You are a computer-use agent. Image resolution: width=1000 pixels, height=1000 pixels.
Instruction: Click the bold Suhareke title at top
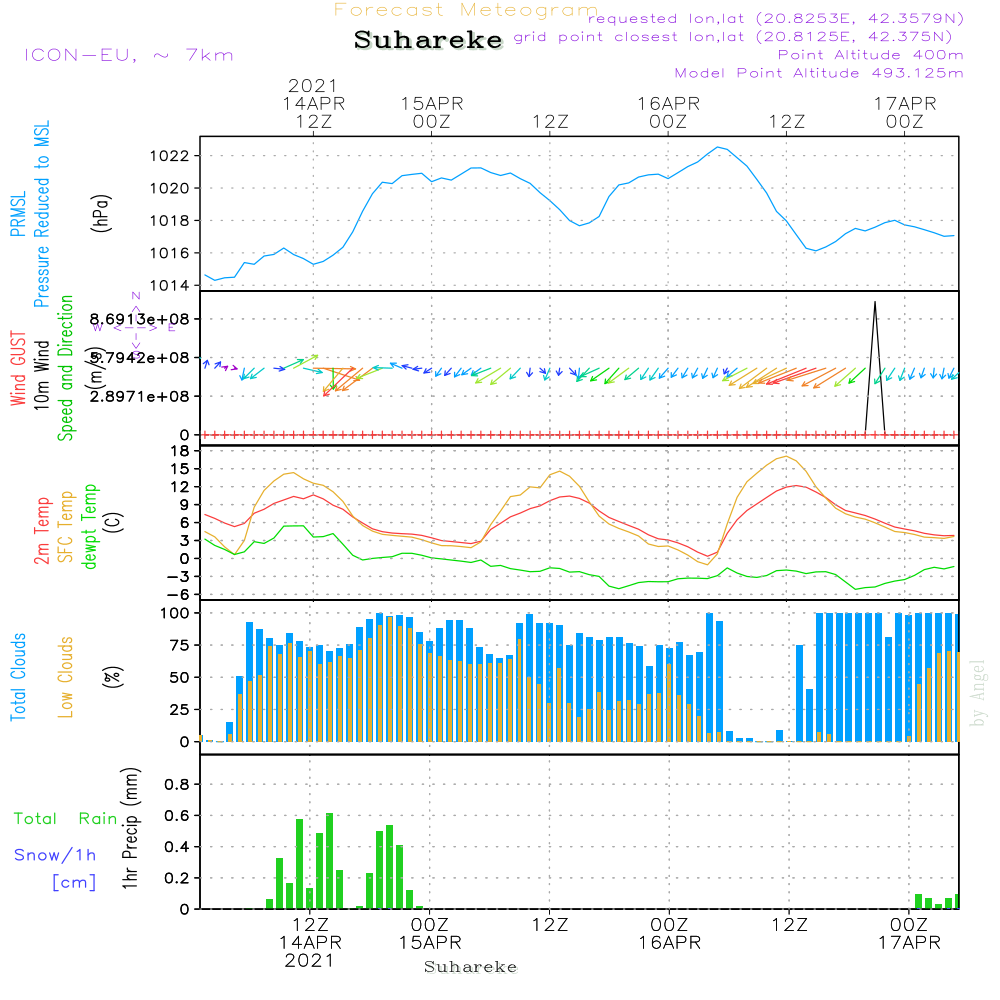click(428, 41)
